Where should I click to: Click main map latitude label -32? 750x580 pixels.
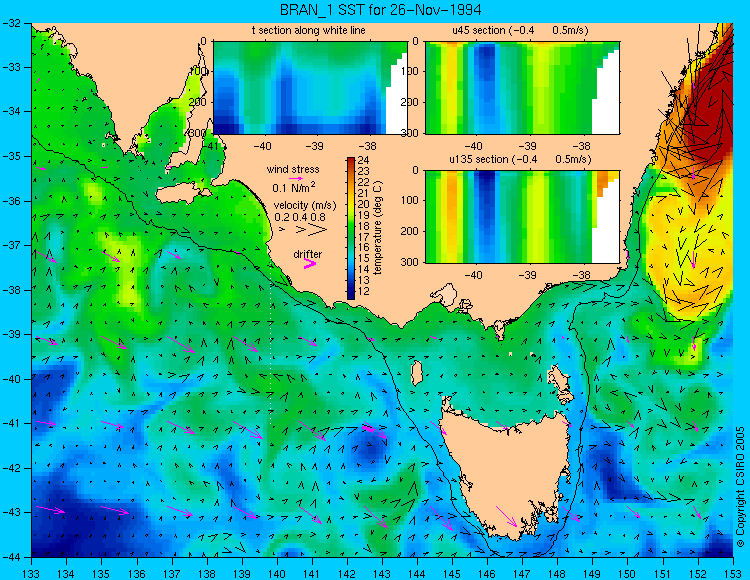pyautogui.click(x=11, y=22)
